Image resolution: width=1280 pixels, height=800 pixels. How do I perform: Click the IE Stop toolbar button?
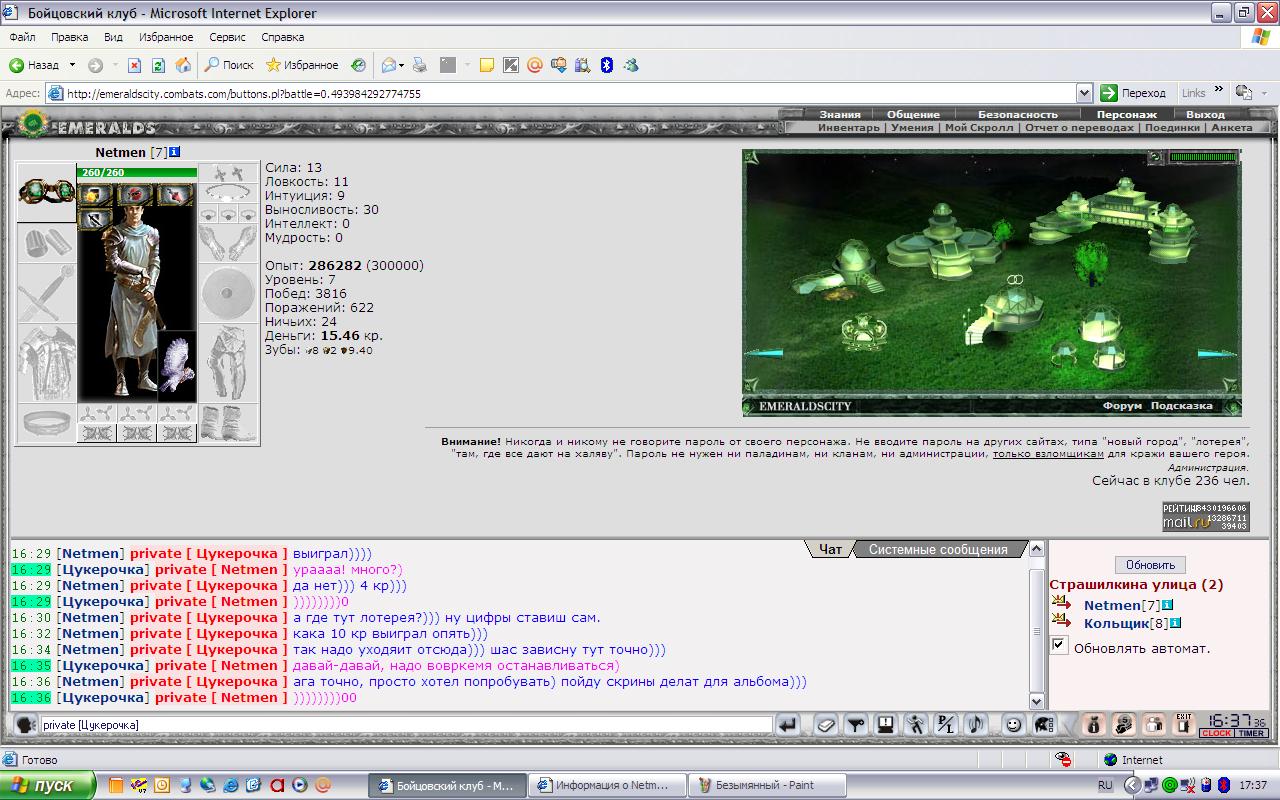pyautogui.click(x=133, y=65)
